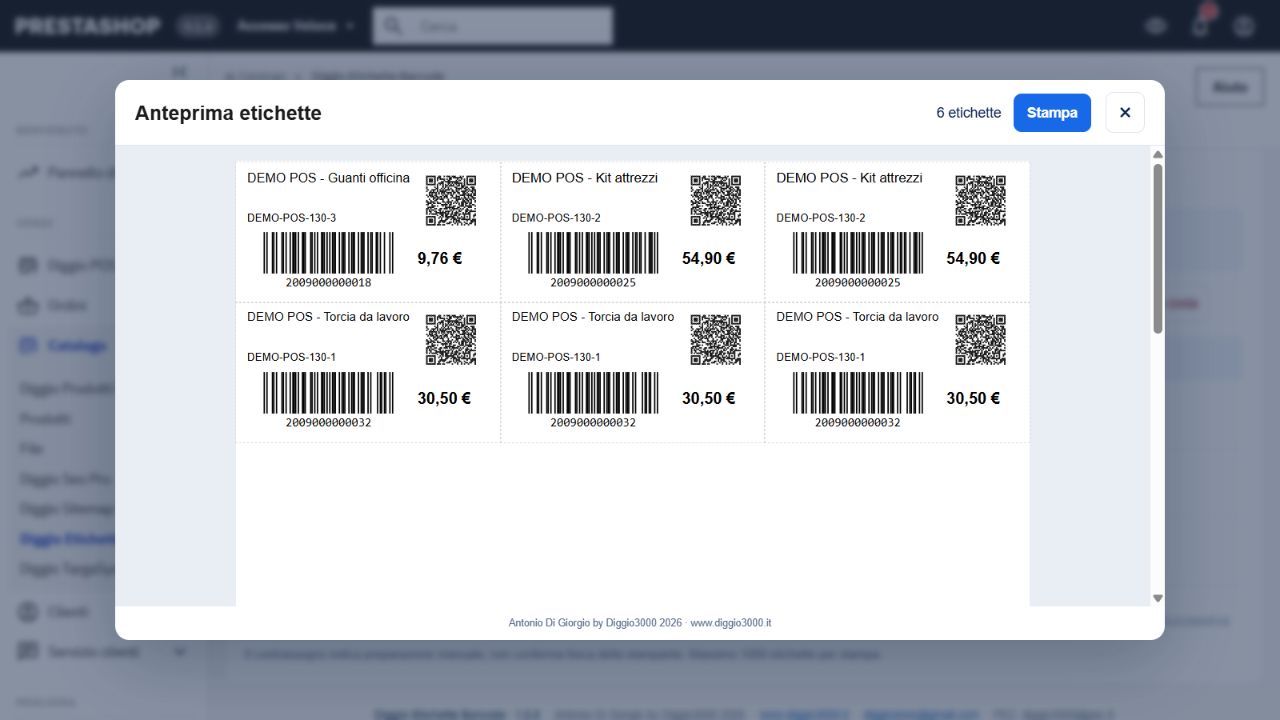Viewport: 1280px width, 720px height.
Task: Select the label name DEMO POS - Guanti officina
Action: (x=328, y=178)
